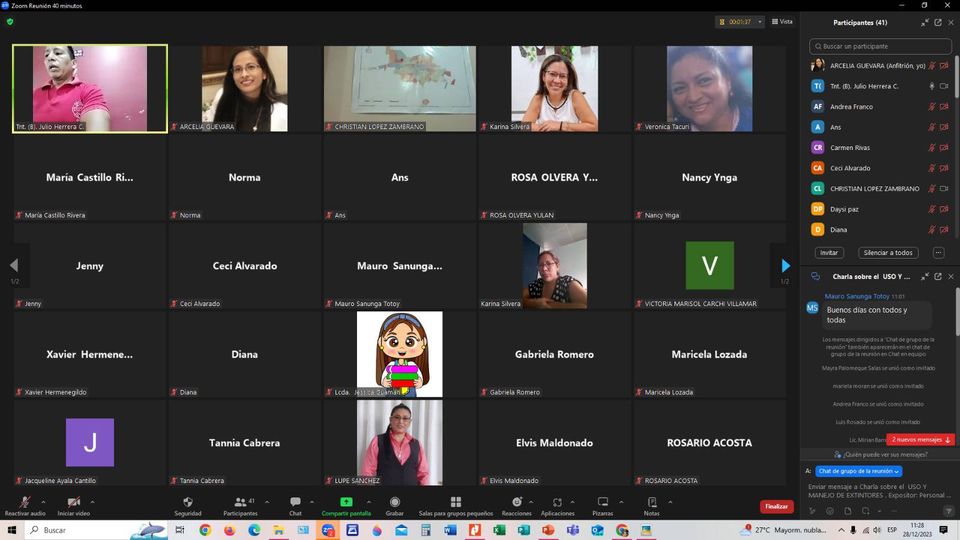The height and width of the screenshot is (540, 960).
Task: Click the green Compartir pantalla icon
Action: 346,502
